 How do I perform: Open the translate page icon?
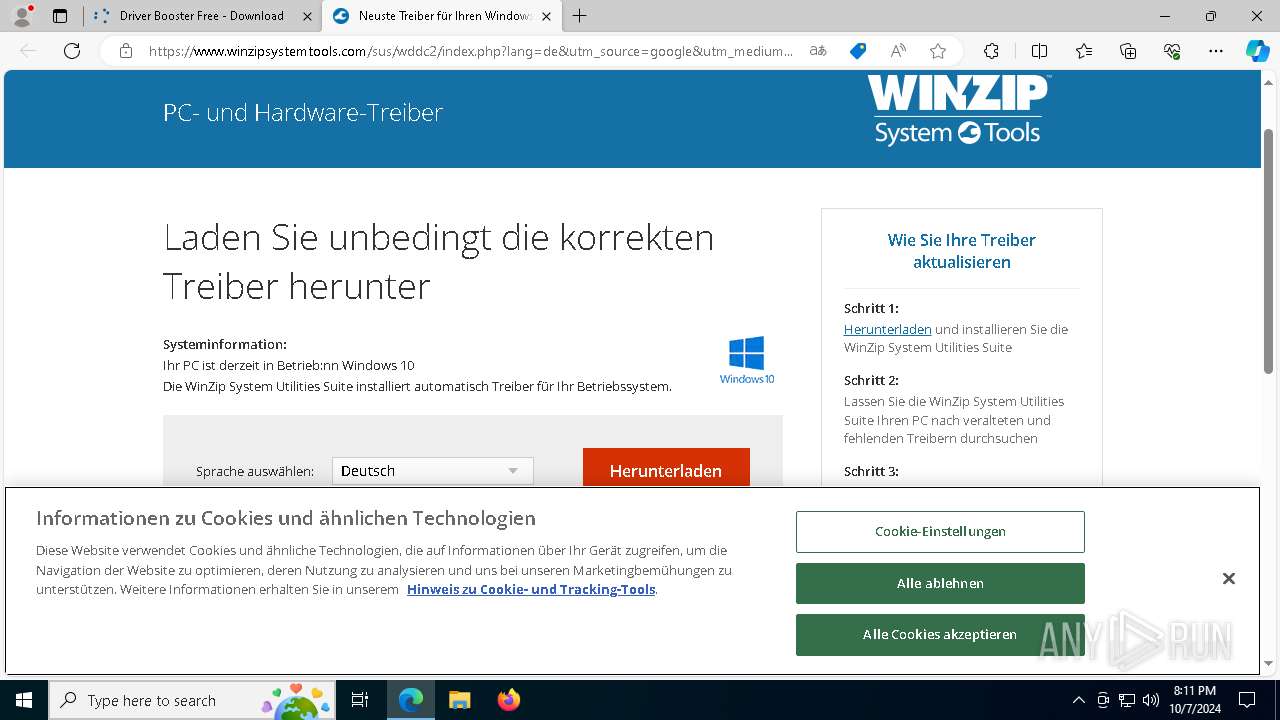(x=818, y=51)
